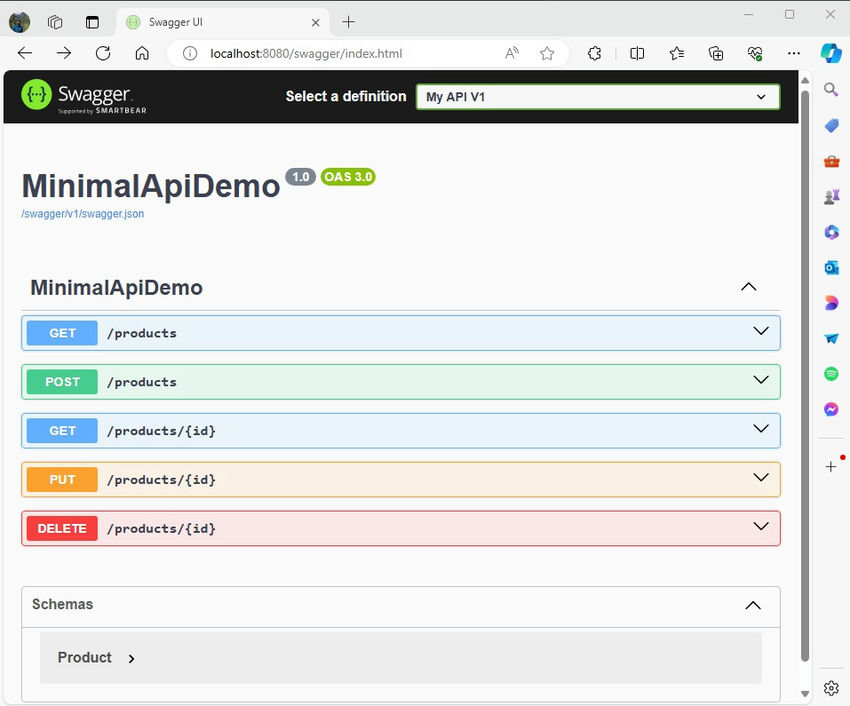
Task: Open Copilot in the browser toolbar
Action: coord(832,54)
